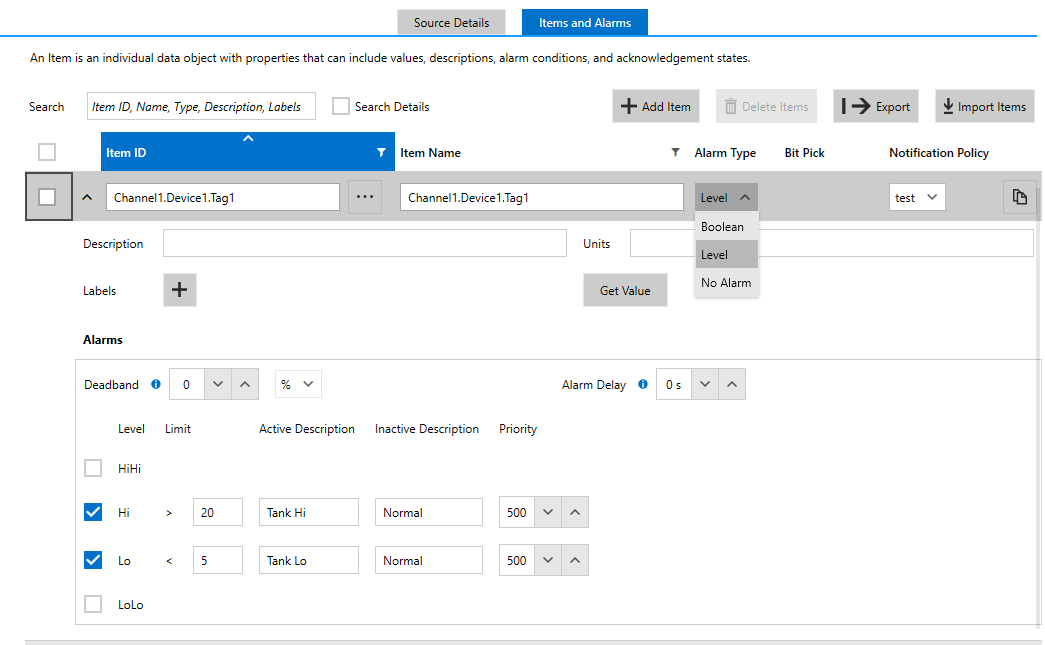Click the Add Item button

pos(656,107)
